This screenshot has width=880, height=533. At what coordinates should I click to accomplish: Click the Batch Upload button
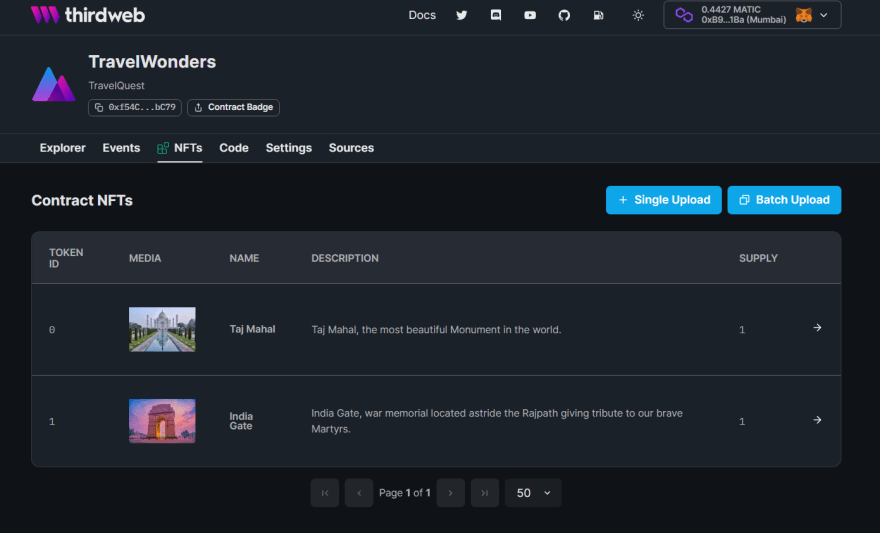[x=784, y=200]
